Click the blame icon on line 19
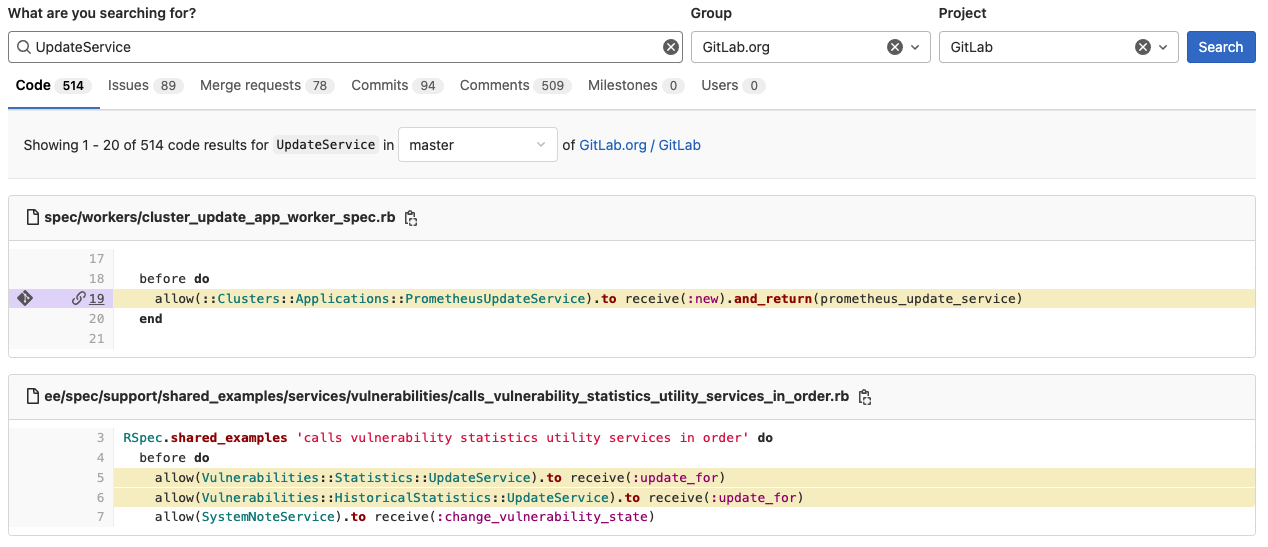Screen dimensions: 1268x547 pos(25,298)
